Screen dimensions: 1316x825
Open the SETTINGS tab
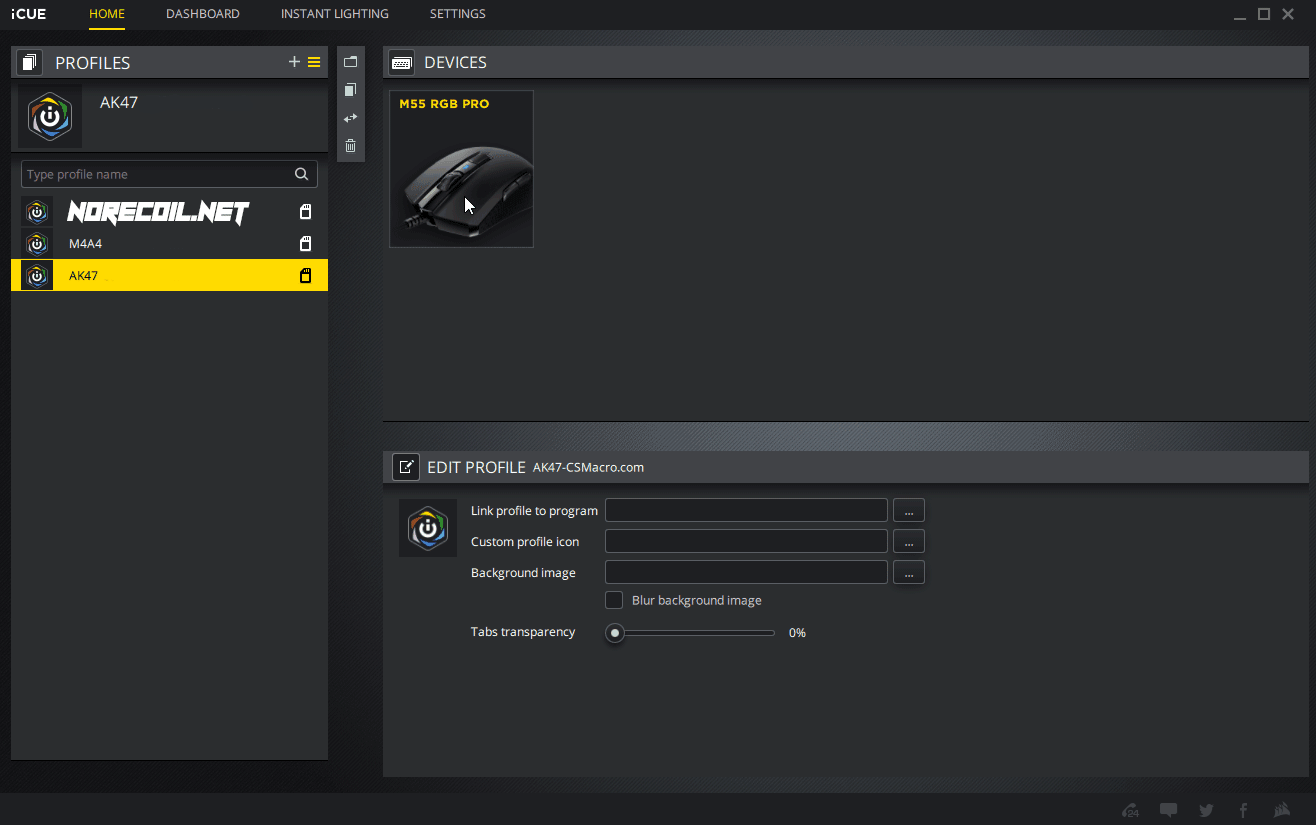click(458, 14)
